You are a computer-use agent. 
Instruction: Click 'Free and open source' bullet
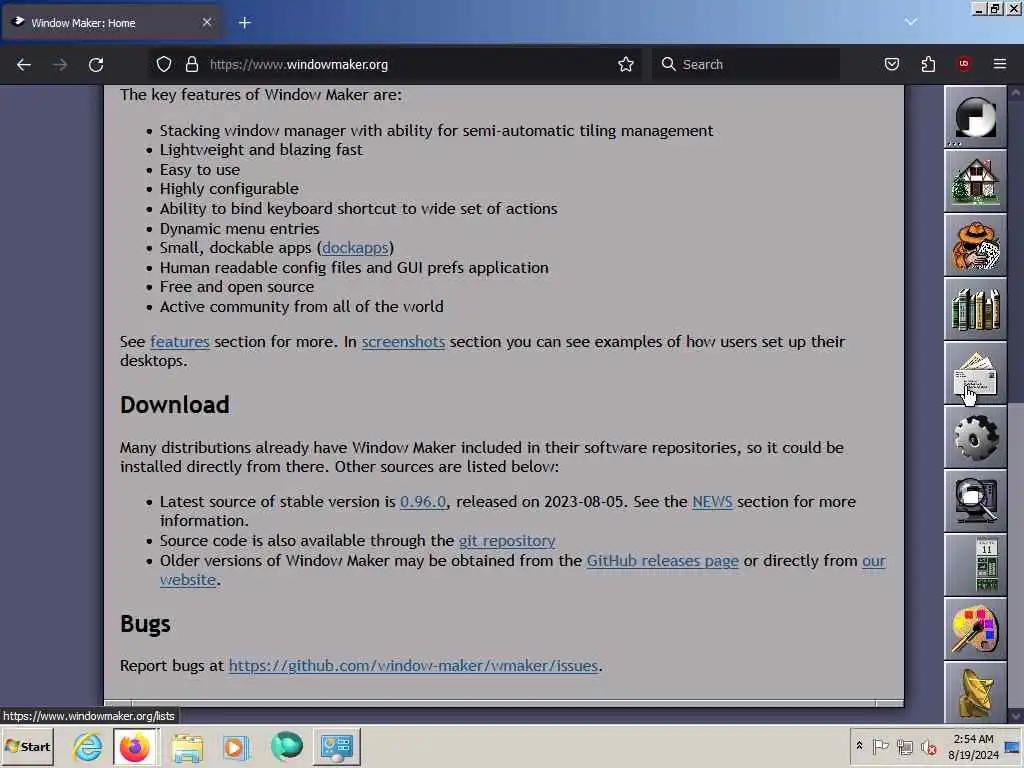236,287
